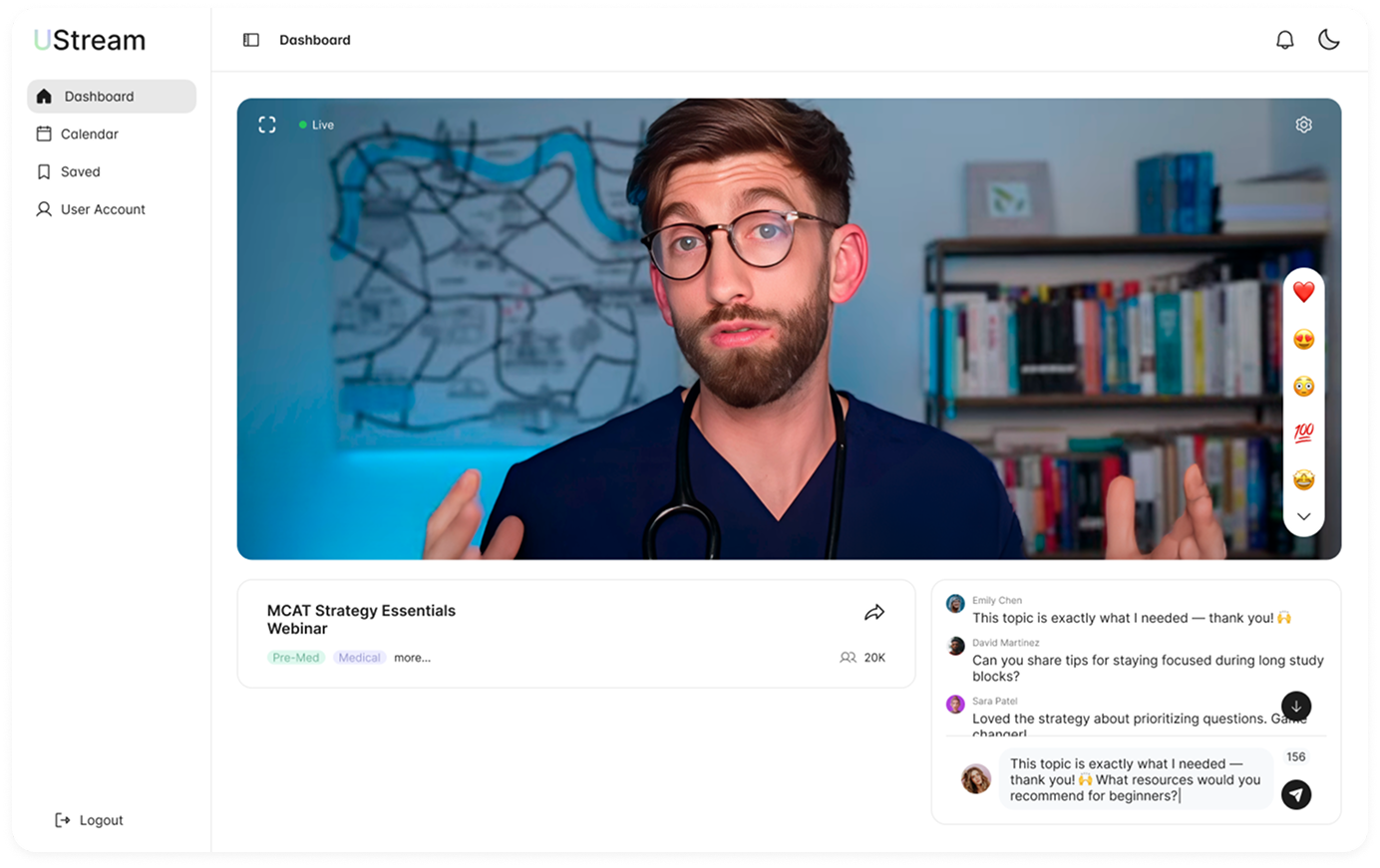Send the surprised face reaction
This screenshot has width=1380, height=868.
pyautogui.click(x=1303, y=386)
